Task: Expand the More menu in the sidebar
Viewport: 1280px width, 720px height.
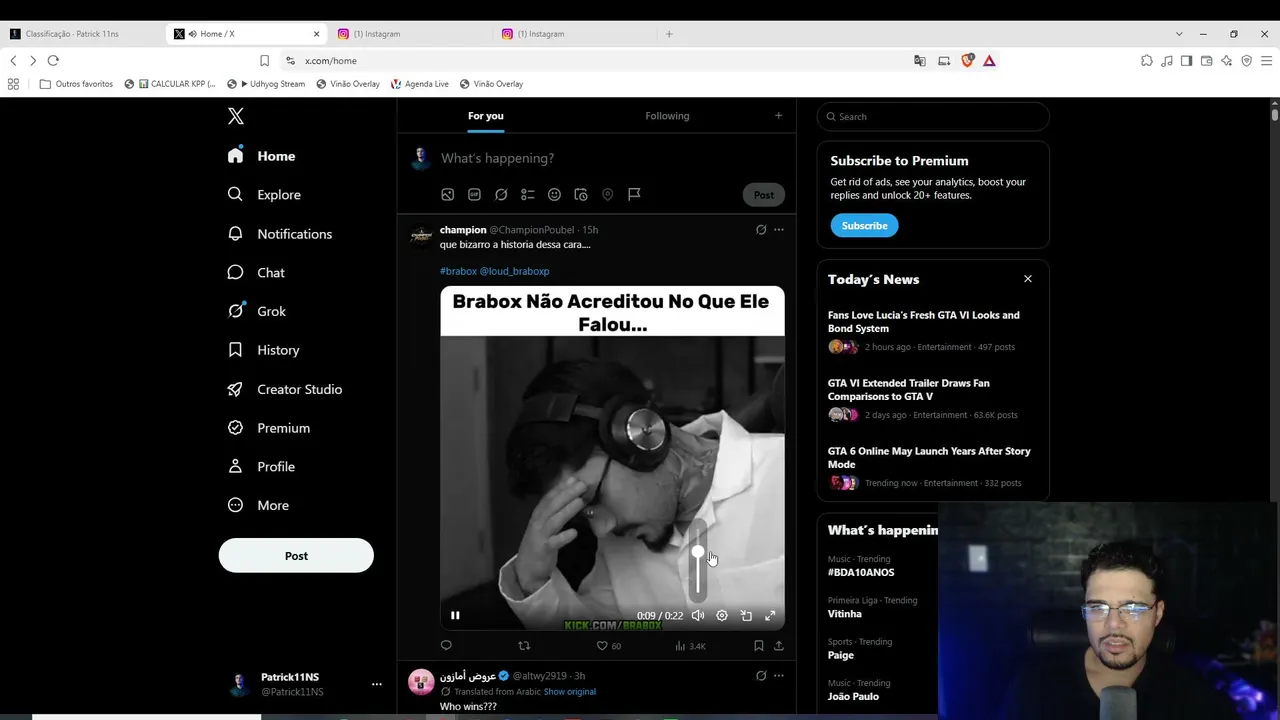Action: click(257, 506)
